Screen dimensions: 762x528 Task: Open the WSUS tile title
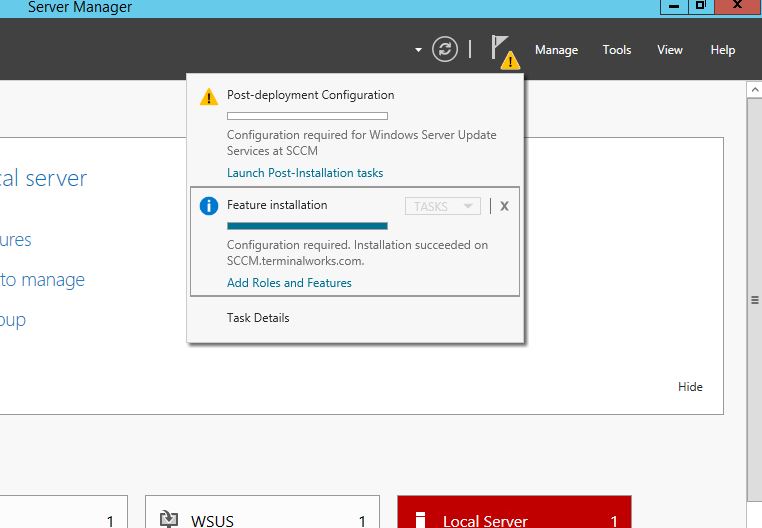pyautogui.click(x=212, y=521)
